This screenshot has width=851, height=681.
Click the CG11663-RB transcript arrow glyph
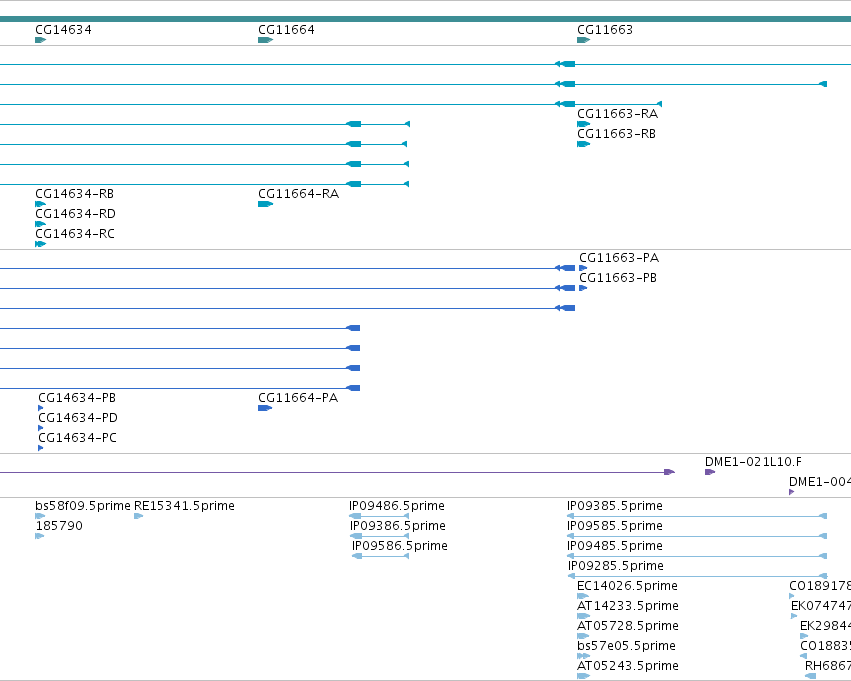pos(583,144)
